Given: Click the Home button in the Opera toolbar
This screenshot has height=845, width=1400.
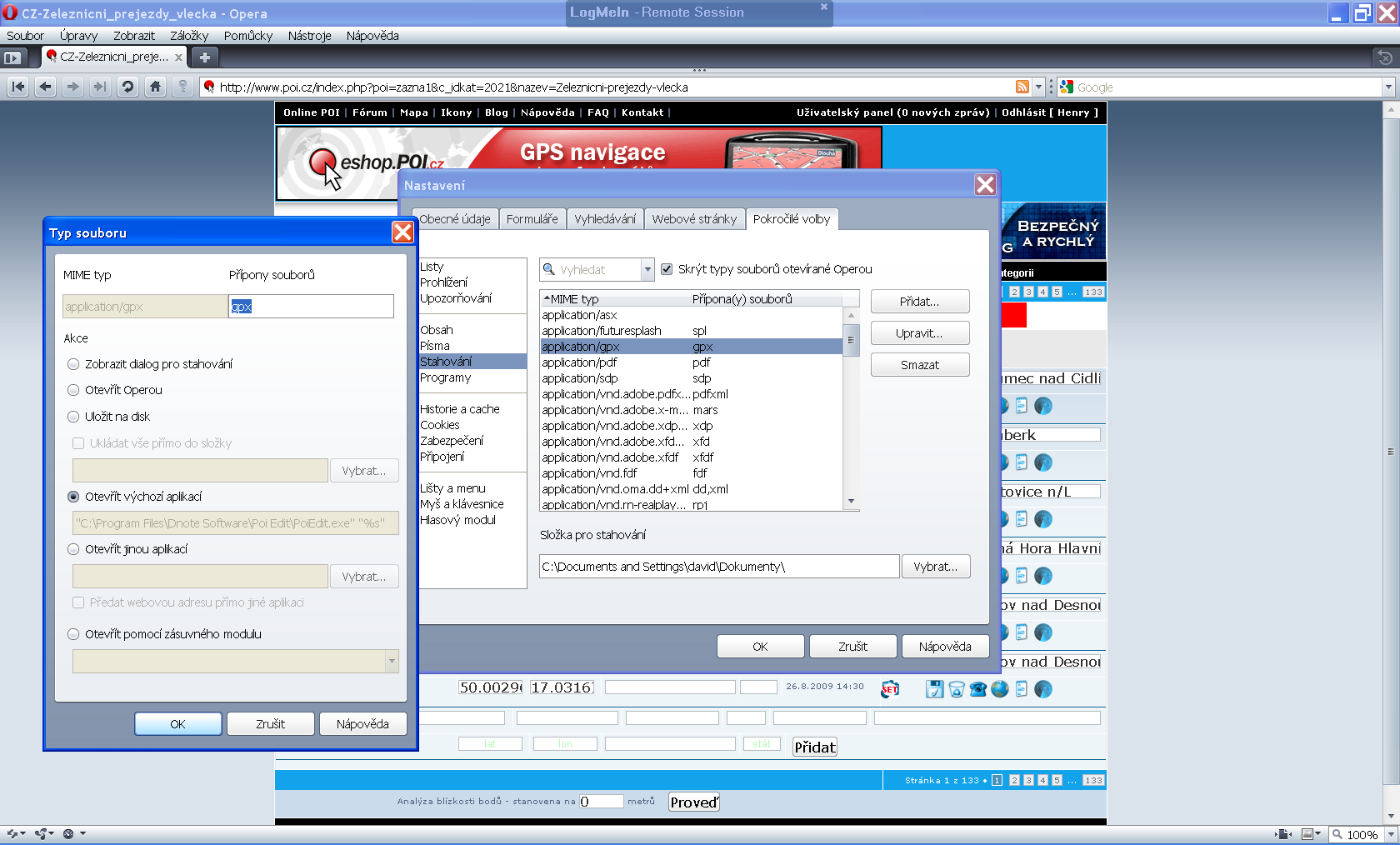Looking at the screenshot, I should (x=155, y=87).
